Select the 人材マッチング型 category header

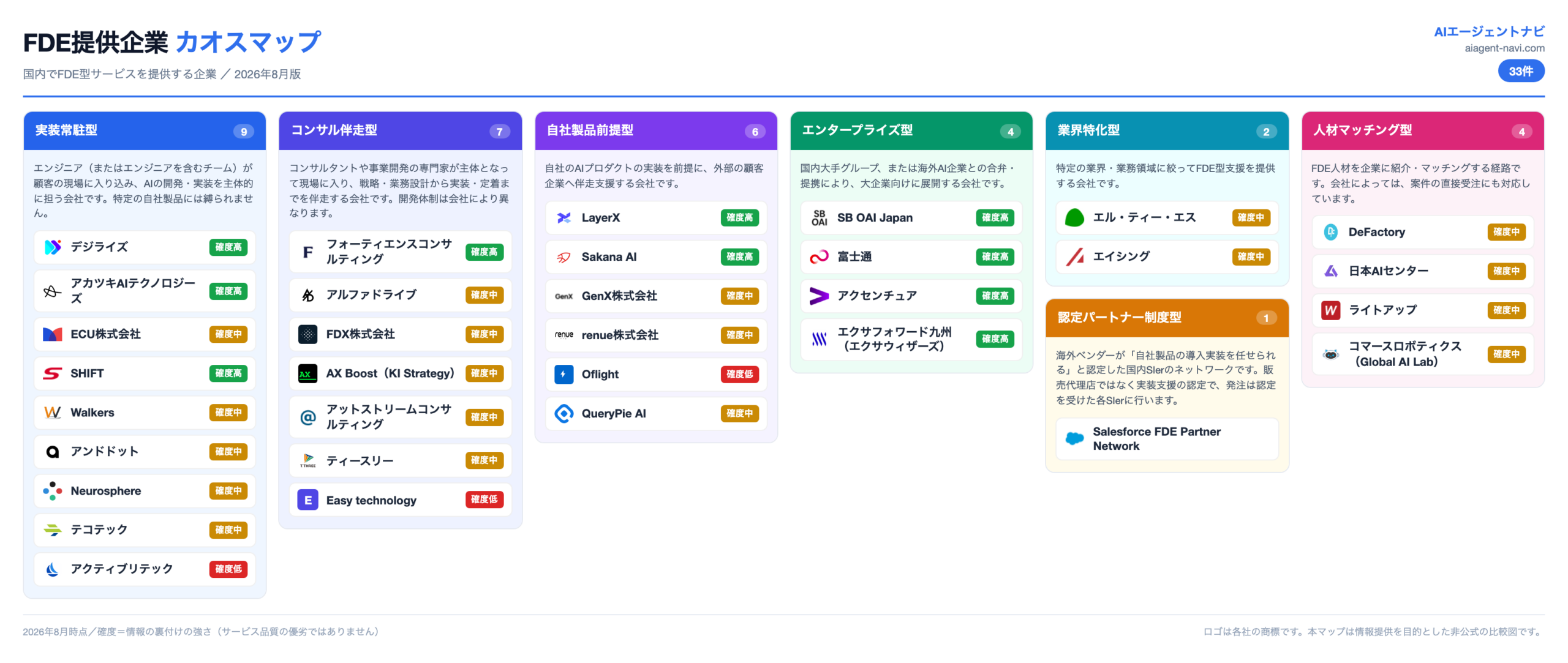pos(1423,131)
